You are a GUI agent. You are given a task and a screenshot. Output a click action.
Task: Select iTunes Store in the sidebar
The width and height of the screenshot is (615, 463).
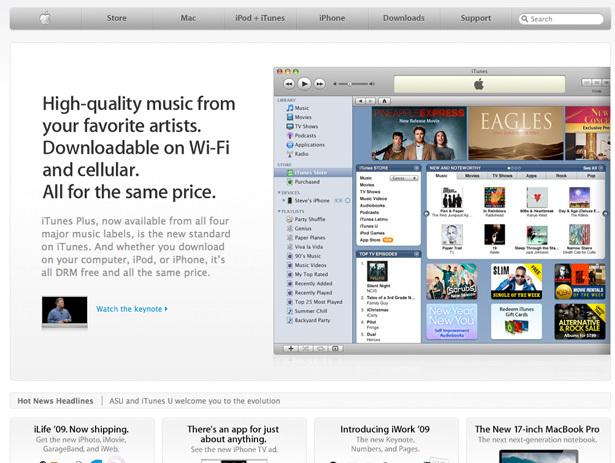coord(313,173)
